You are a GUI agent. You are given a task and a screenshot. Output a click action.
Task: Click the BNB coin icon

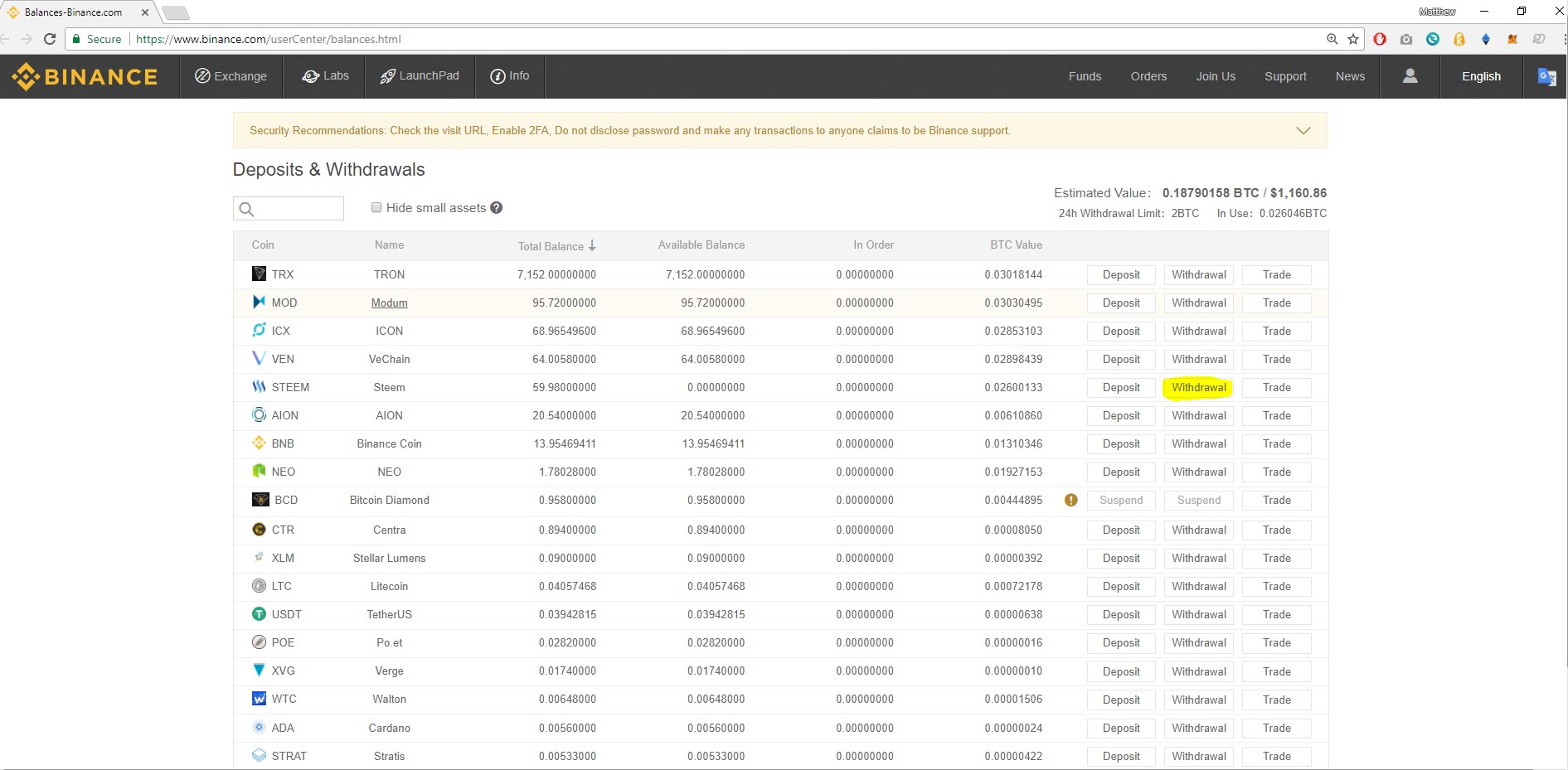point(259,443)
